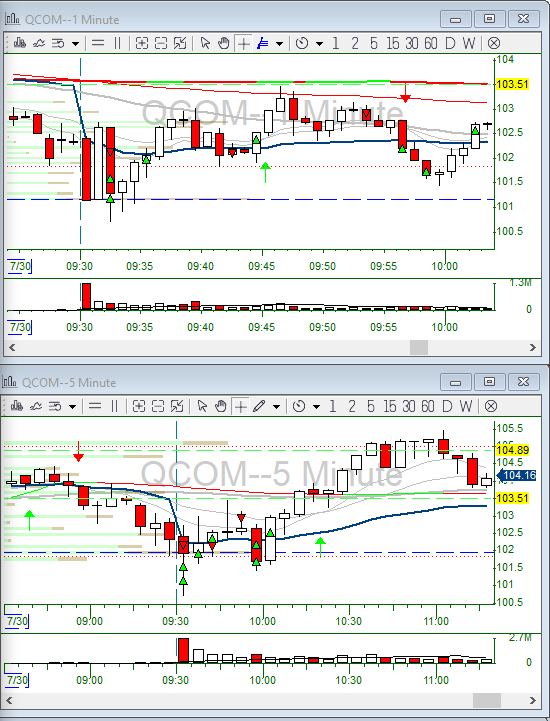This screenshot has height=721, width=550.
Task: Click the circled X icon in the 1 Minute toolbar
Action: [x=493, y=43]
